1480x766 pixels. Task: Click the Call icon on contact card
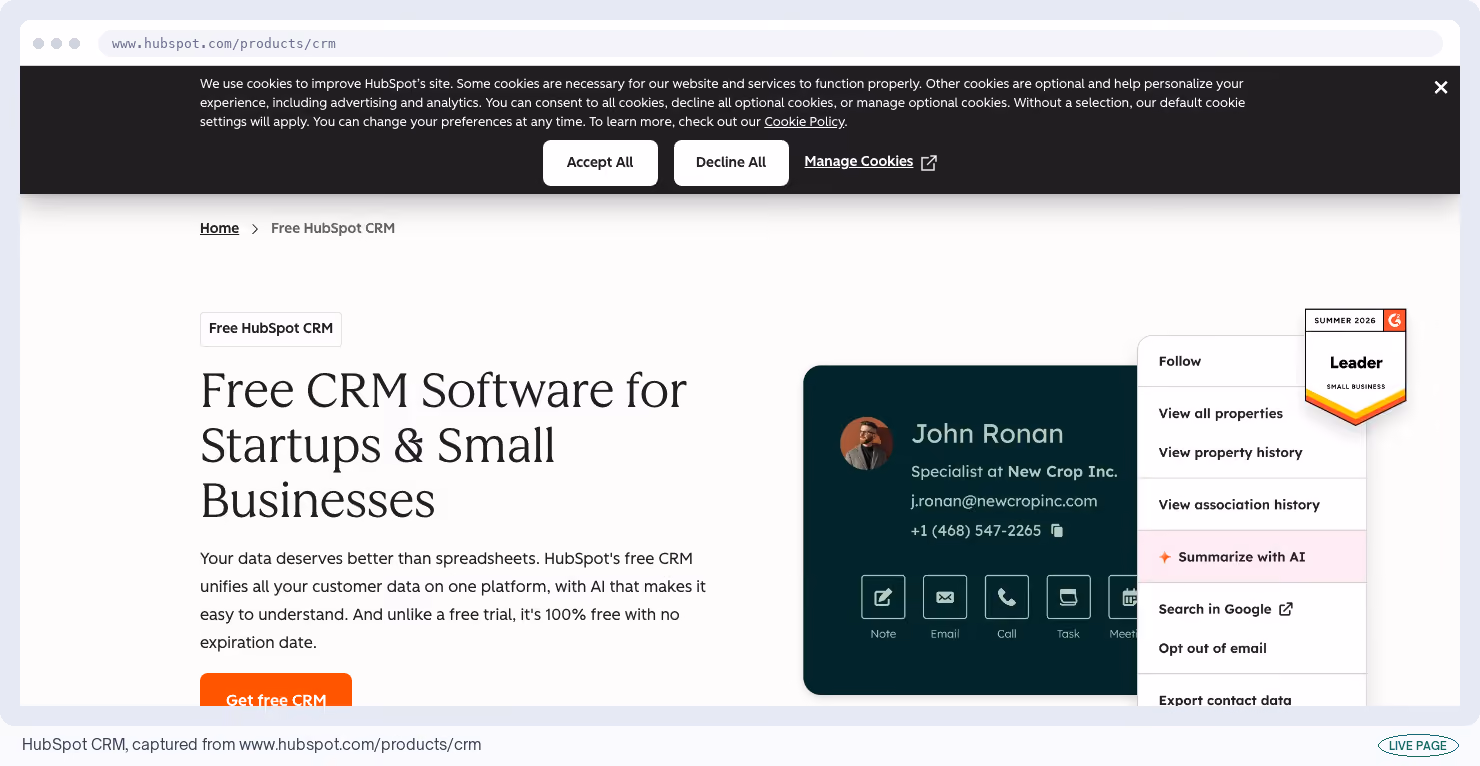(1007, 597)
